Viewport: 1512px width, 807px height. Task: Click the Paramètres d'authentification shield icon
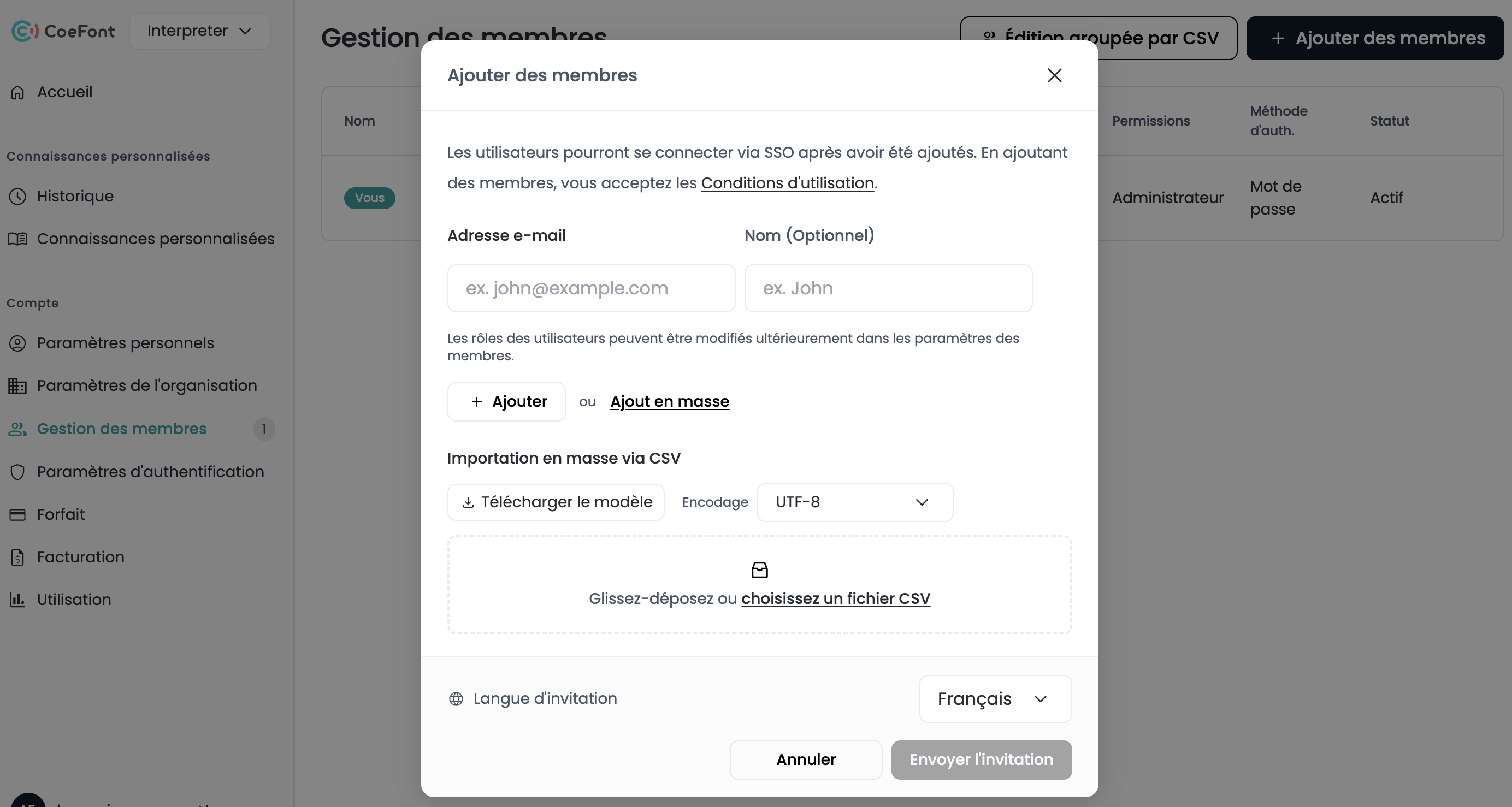pos(17,472)
